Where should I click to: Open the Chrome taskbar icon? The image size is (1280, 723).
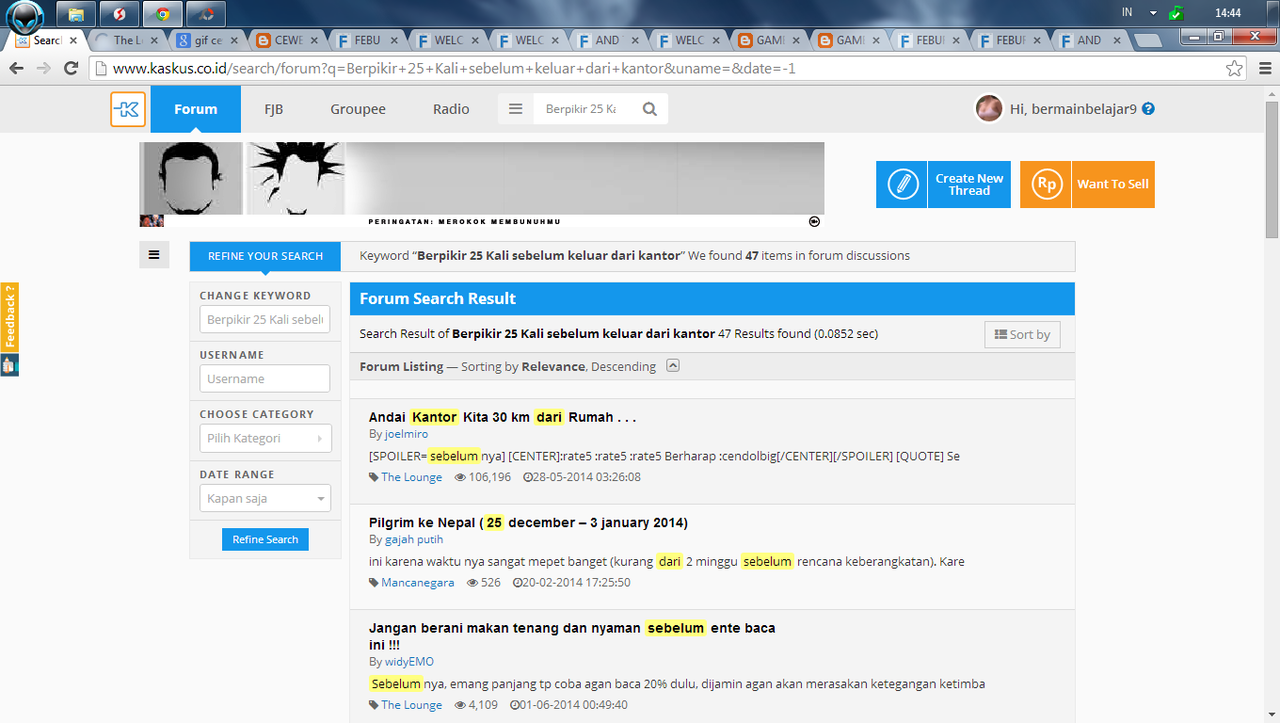click(162, 14)
